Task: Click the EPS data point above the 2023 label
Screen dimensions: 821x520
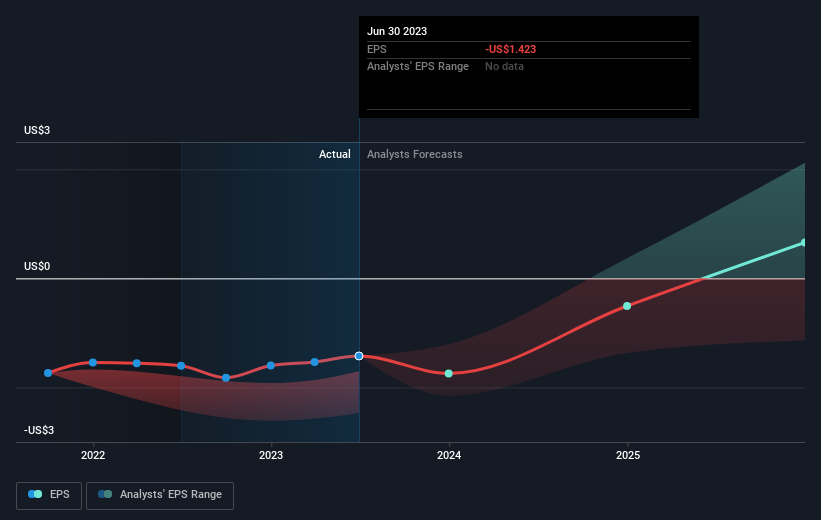Action: tap(271, 366)
